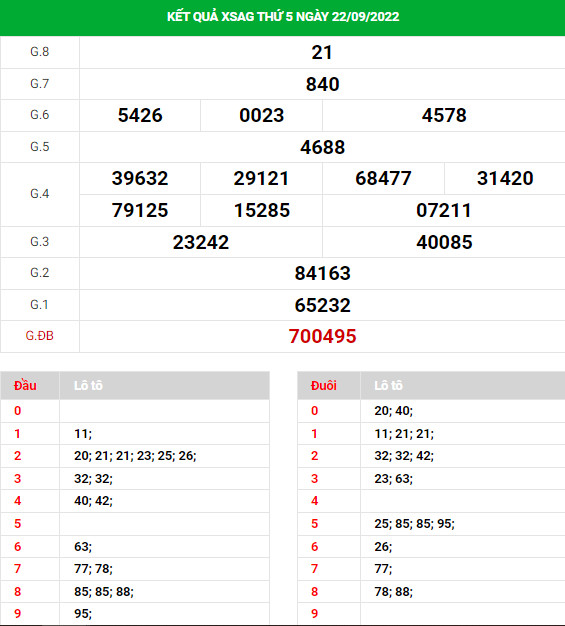Image resolution: width=565 pixels, height=626 pixels.
Task: Click the G.ĐB row label
Action: pyautogui.click(x=40, y=336)
